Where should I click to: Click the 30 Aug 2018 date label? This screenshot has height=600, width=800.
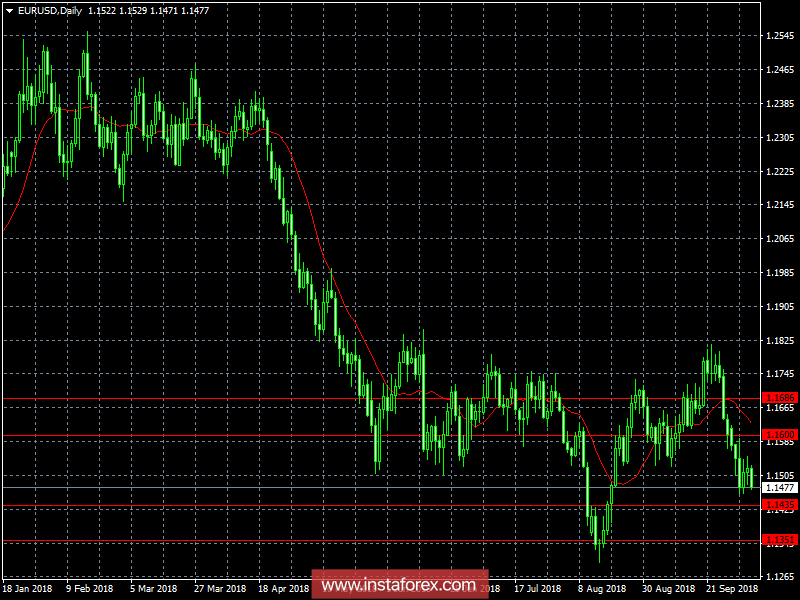pyautogui.click(x=667, y=590)
